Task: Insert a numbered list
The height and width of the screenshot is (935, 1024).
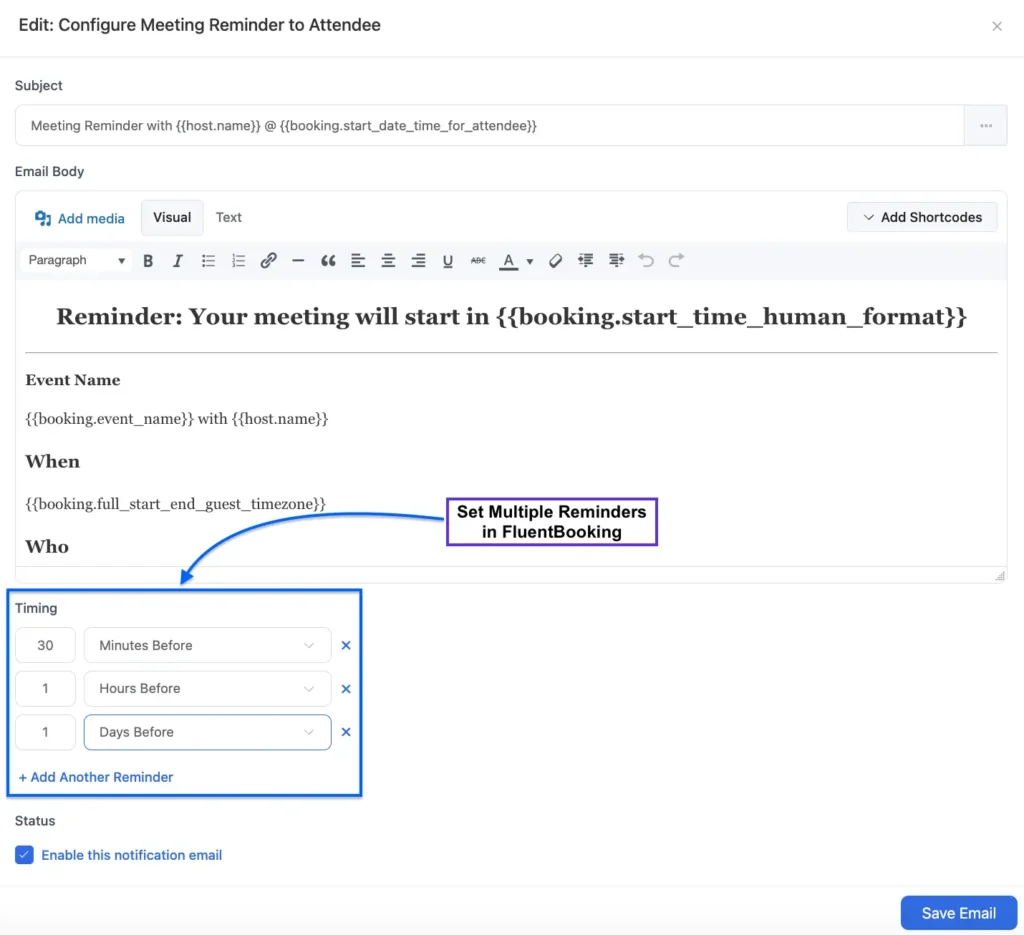Action: click(x=238, y=260)
